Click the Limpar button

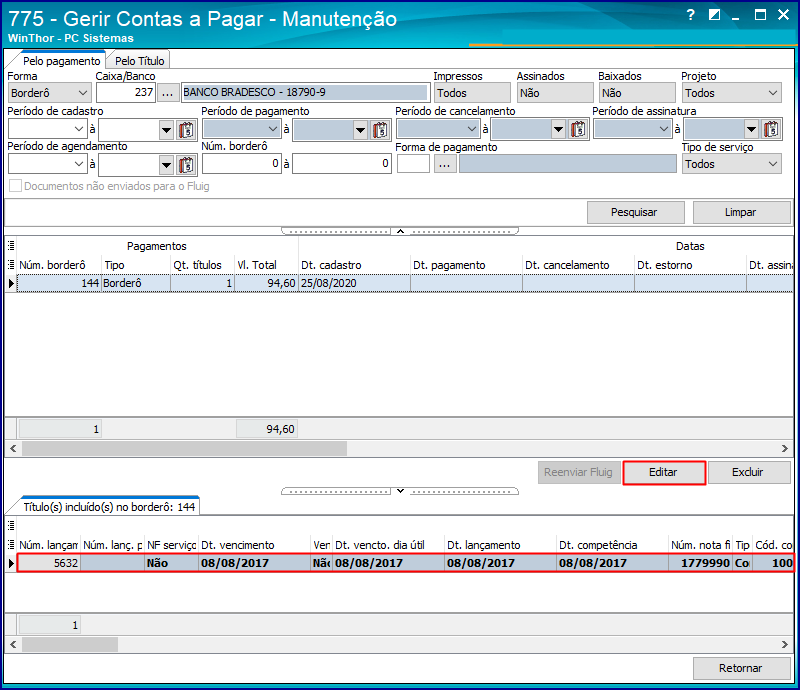point(741,212)
